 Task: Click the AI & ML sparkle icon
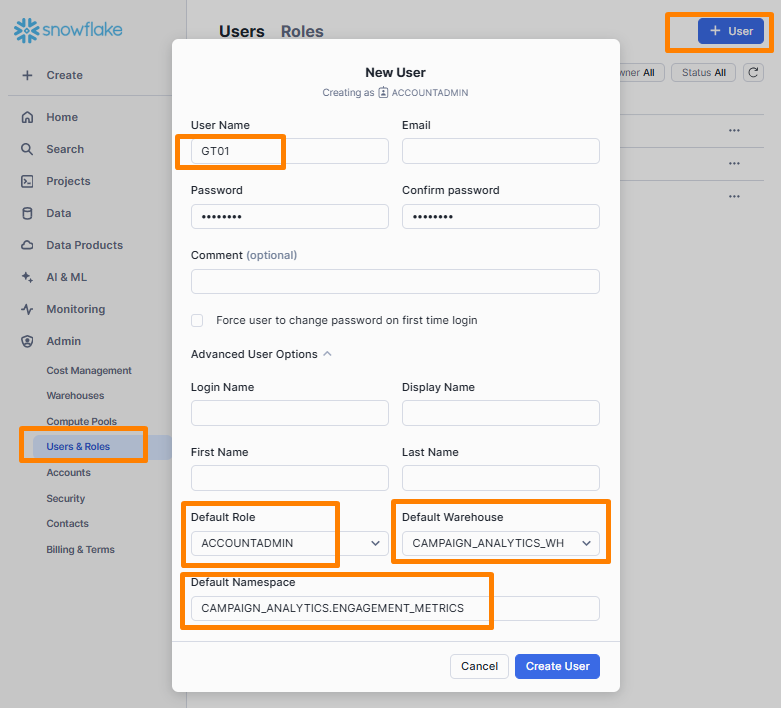(x=27, y=277)
